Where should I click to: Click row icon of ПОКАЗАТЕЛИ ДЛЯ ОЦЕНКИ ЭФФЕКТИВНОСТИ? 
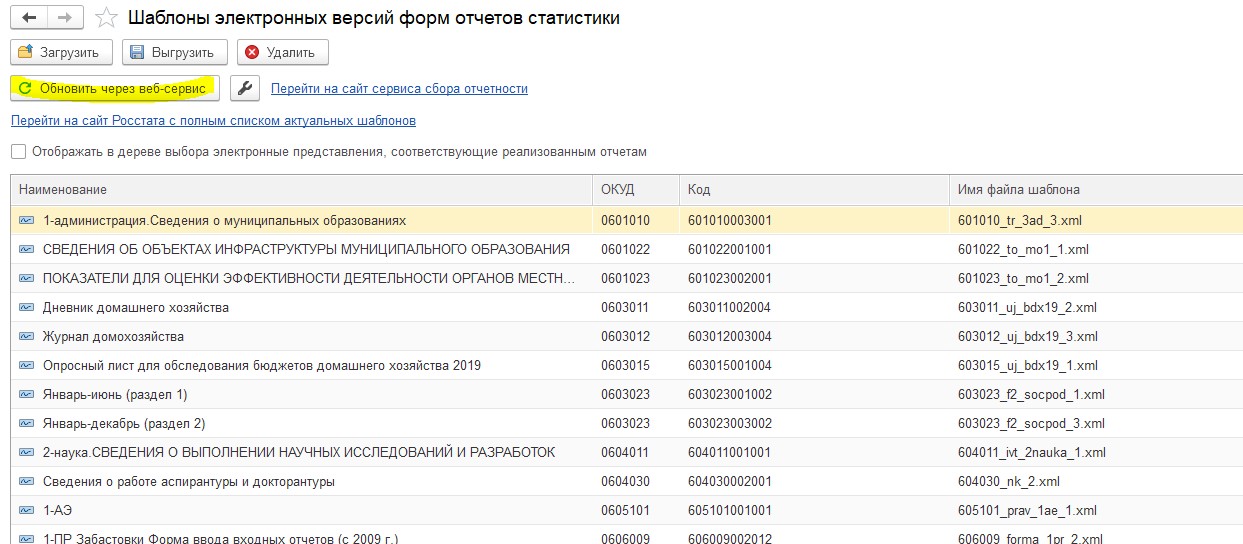click(27, 278)
